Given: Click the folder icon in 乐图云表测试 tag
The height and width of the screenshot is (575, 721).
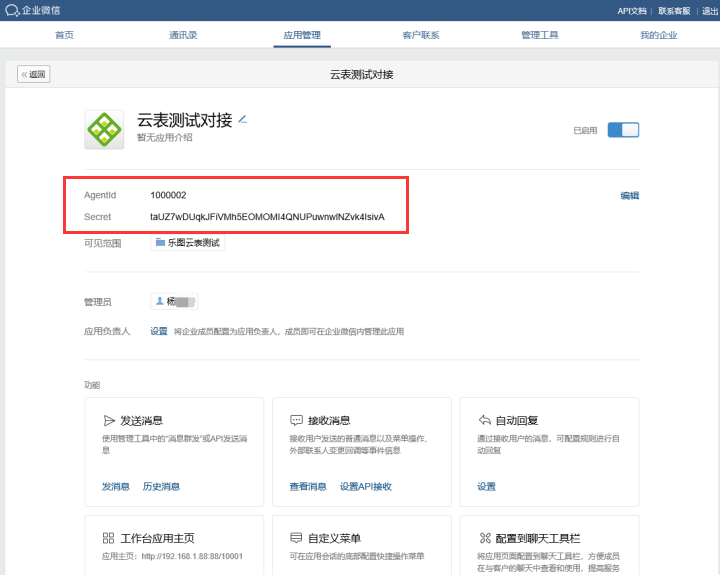Looking at the screenshot, I should point(160,242).
